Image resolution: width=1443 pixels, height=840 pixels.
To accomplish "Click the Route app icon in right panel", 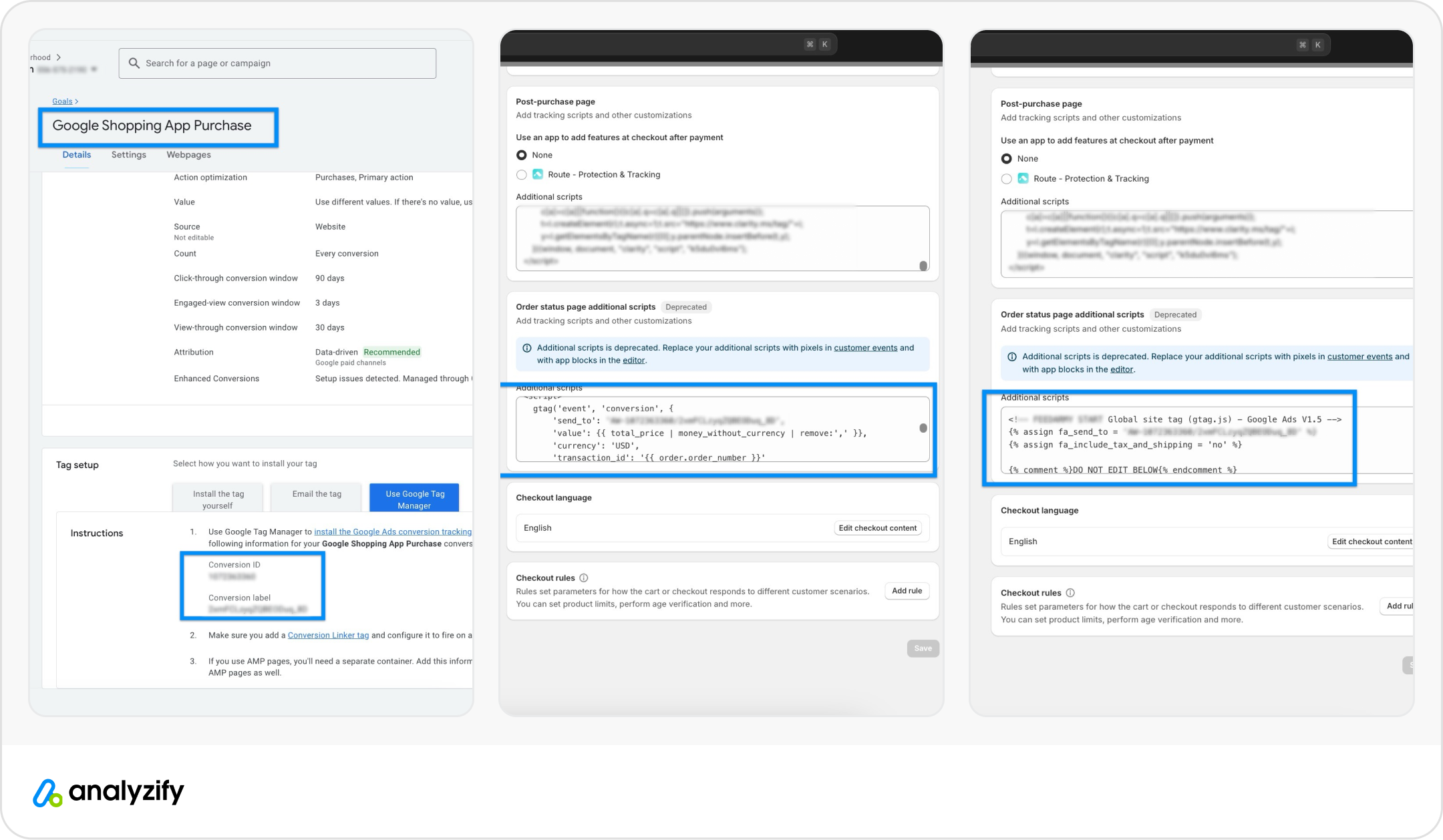I will (1023, 178).
